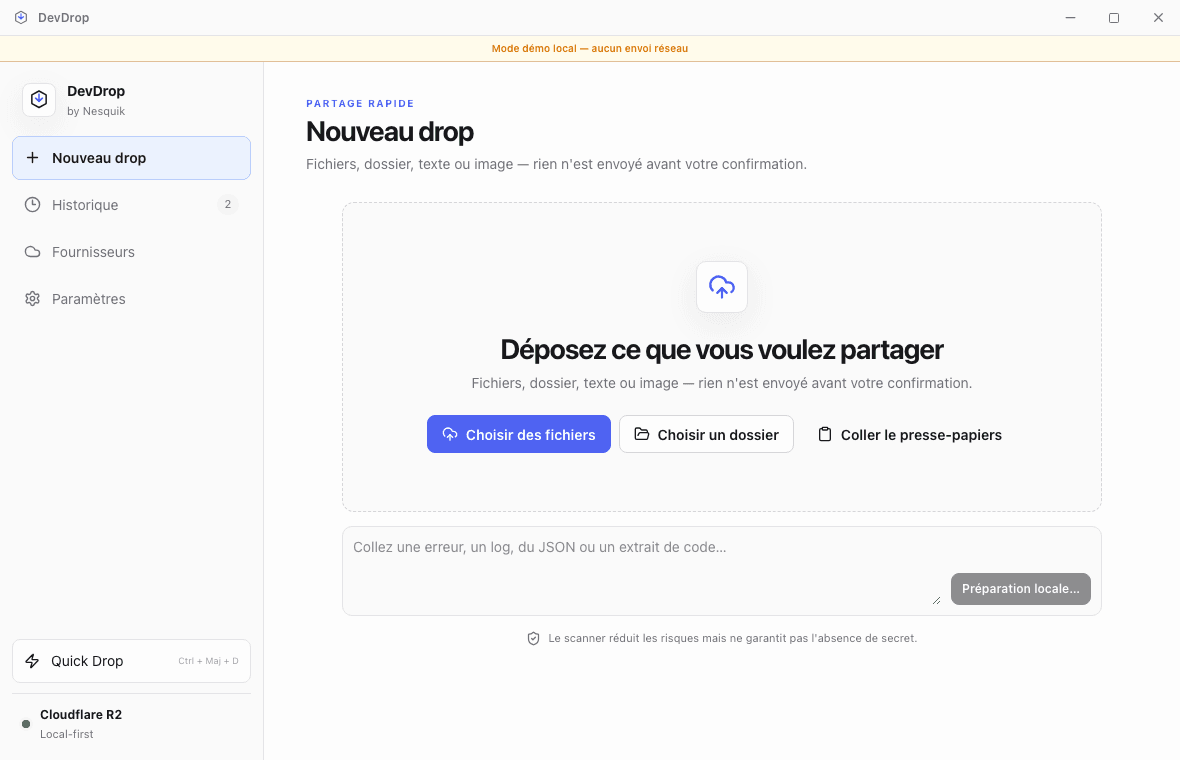This screenshot has width=1180, height=760.
Task: Close the DevDrop window
Action: pyautogui.click(x=1158, y=17)
